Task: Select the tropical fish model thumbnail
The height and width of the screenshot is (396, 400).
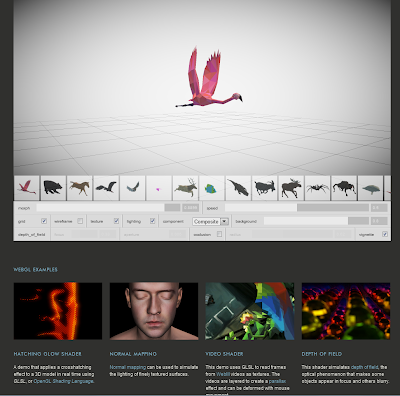Action: (x=212, y=188)
